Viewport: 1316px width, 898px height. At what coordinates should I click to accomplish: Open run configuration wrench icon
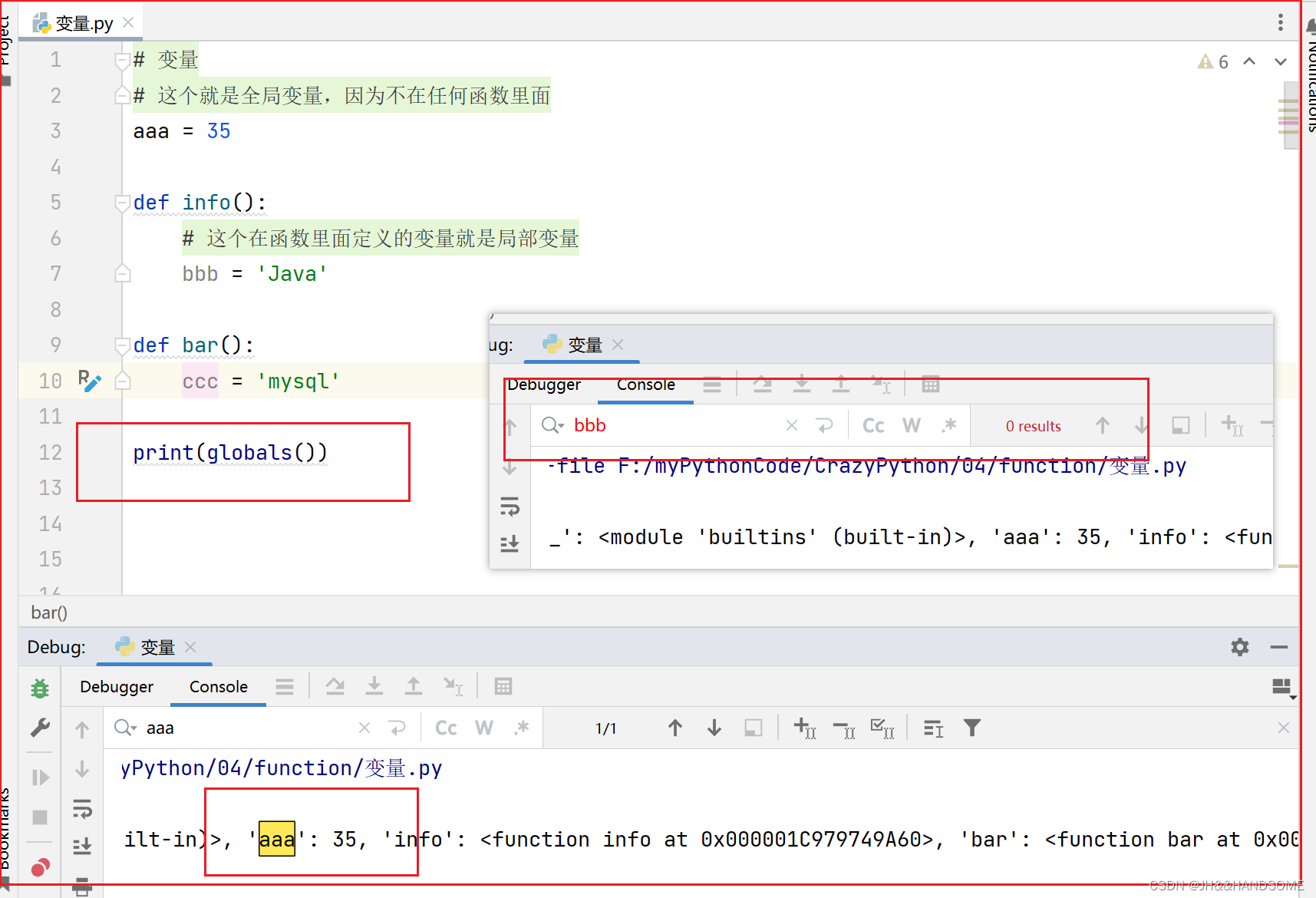point(40,727)
